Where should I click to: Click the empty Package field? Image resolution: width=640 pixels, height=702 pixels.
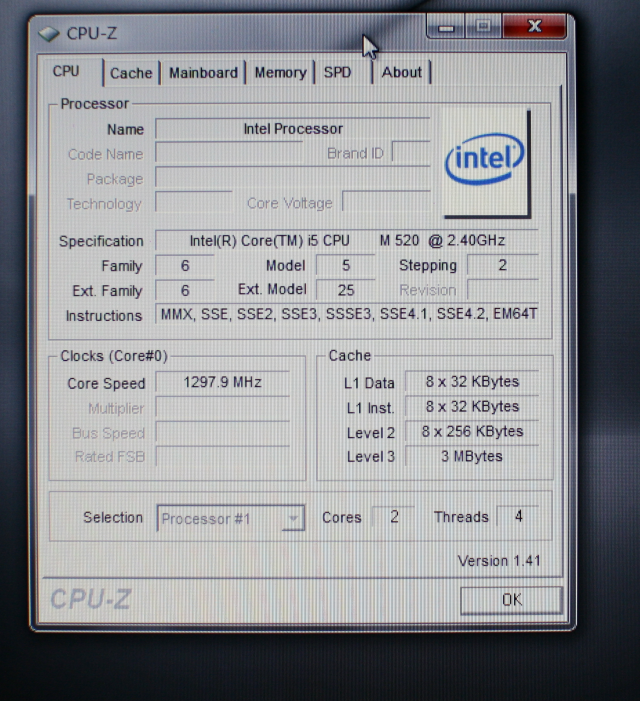pos(293,178)
